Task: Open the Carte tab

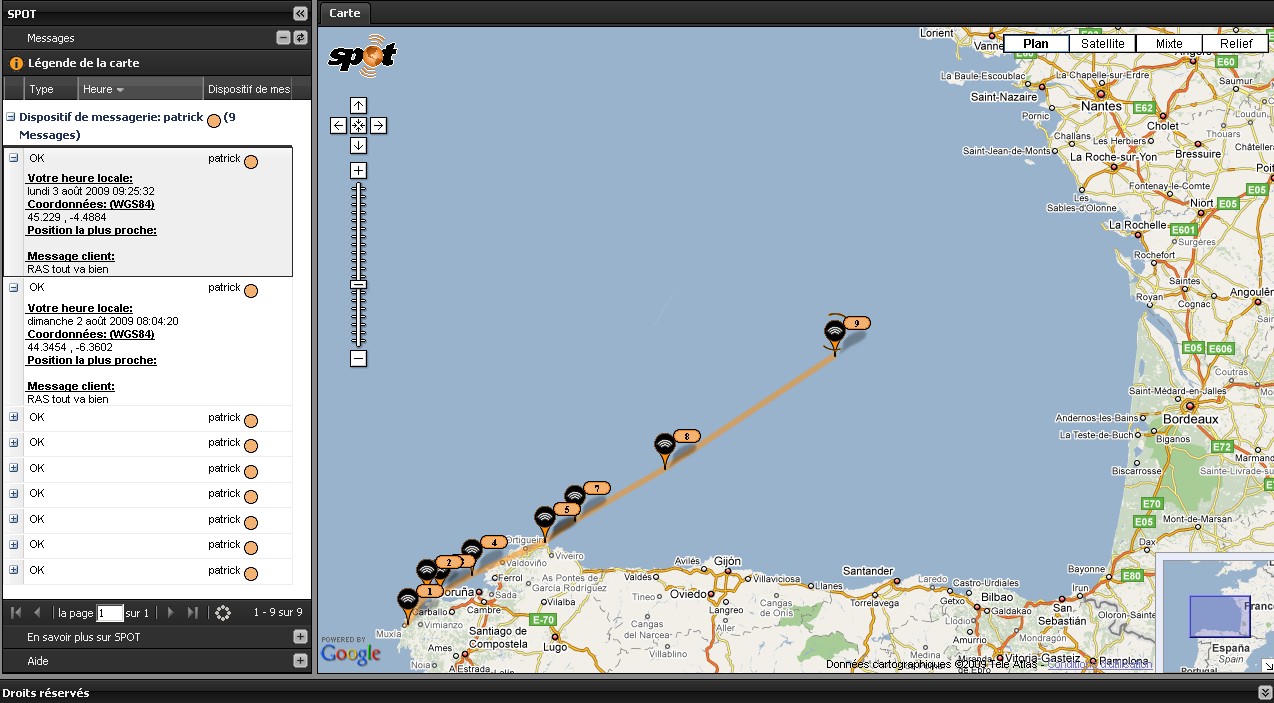Action: (344, 13)
